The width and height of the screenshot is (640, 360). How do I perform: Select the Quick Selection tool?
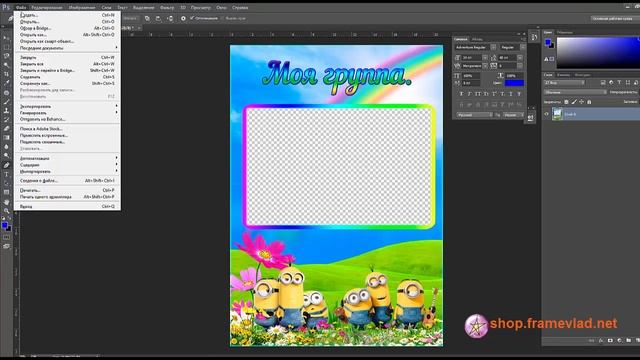(x=6, y=65)
